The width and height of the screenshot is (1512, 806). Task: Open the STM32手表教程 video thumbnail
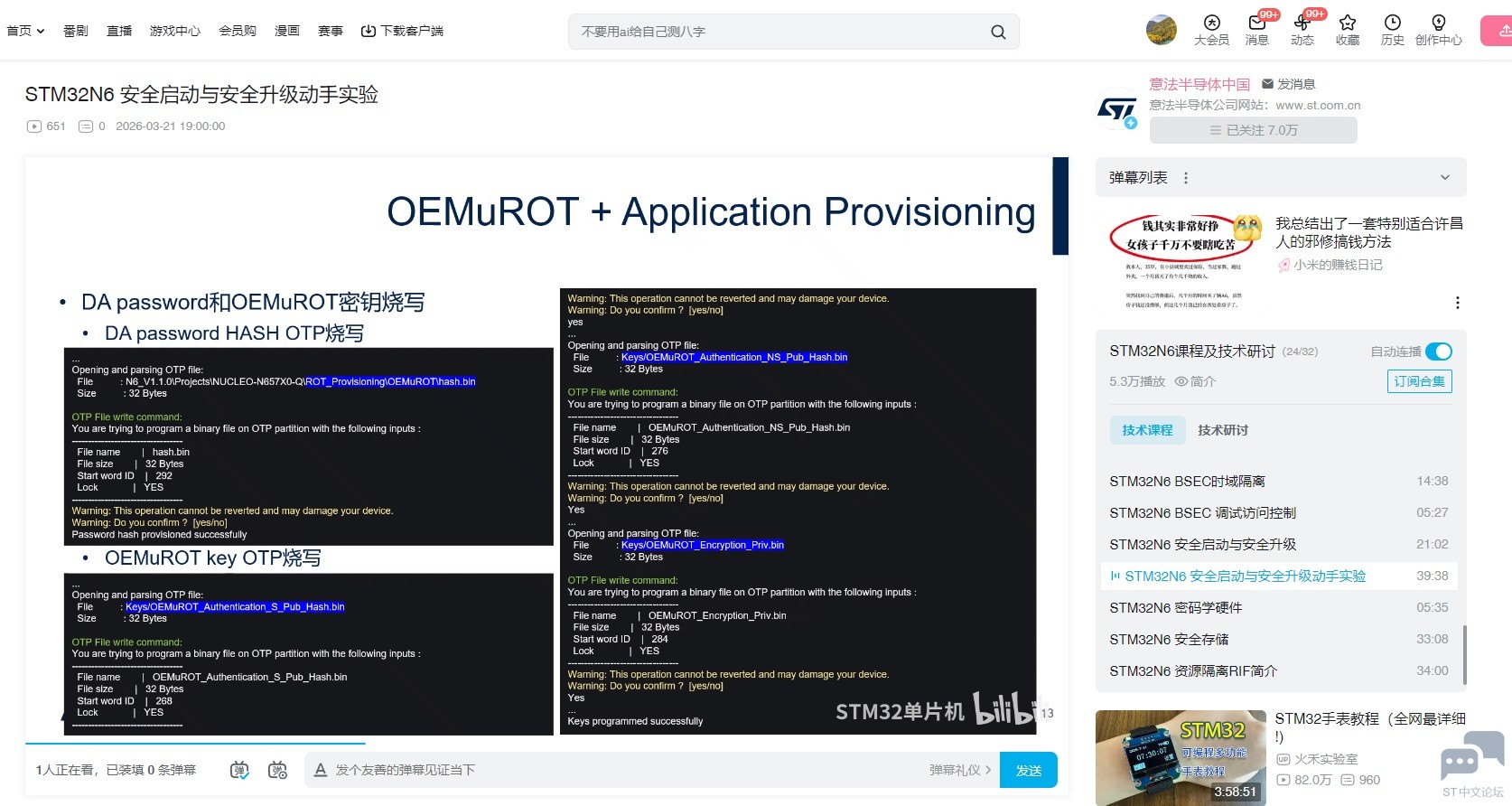(x=1180, y=757)
